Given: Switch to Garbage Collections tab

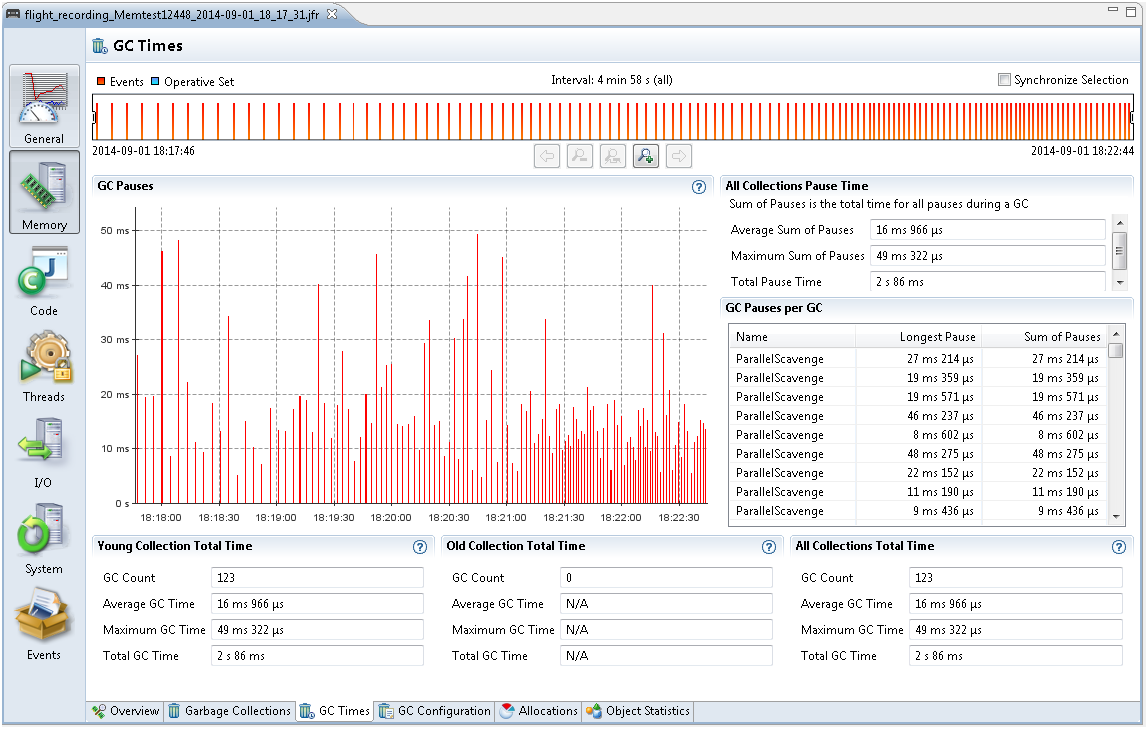Looking at the screenshot, I should coord(230,711).
